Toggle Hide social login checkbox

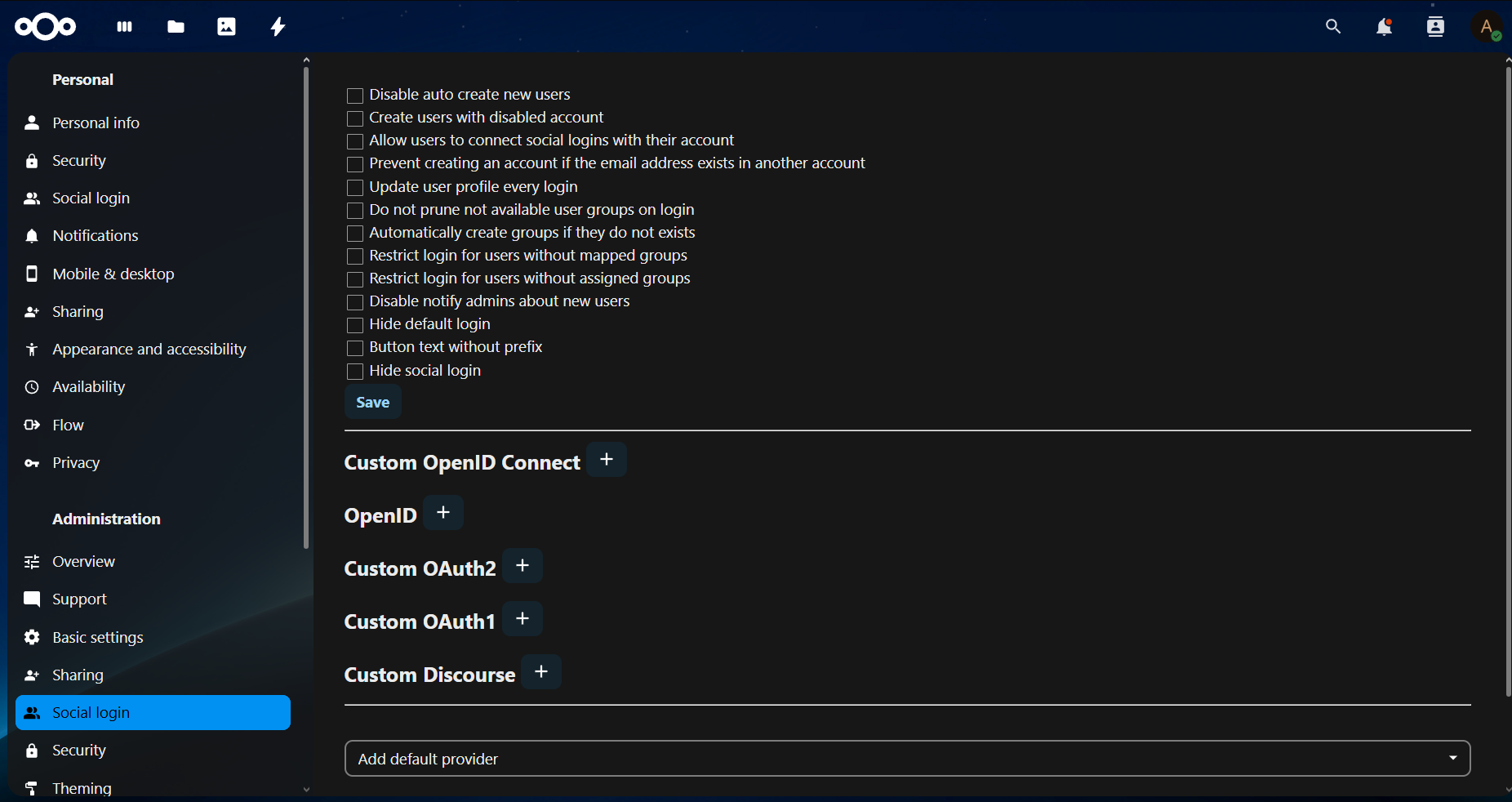pyautogui.click(x=355, y=372)
